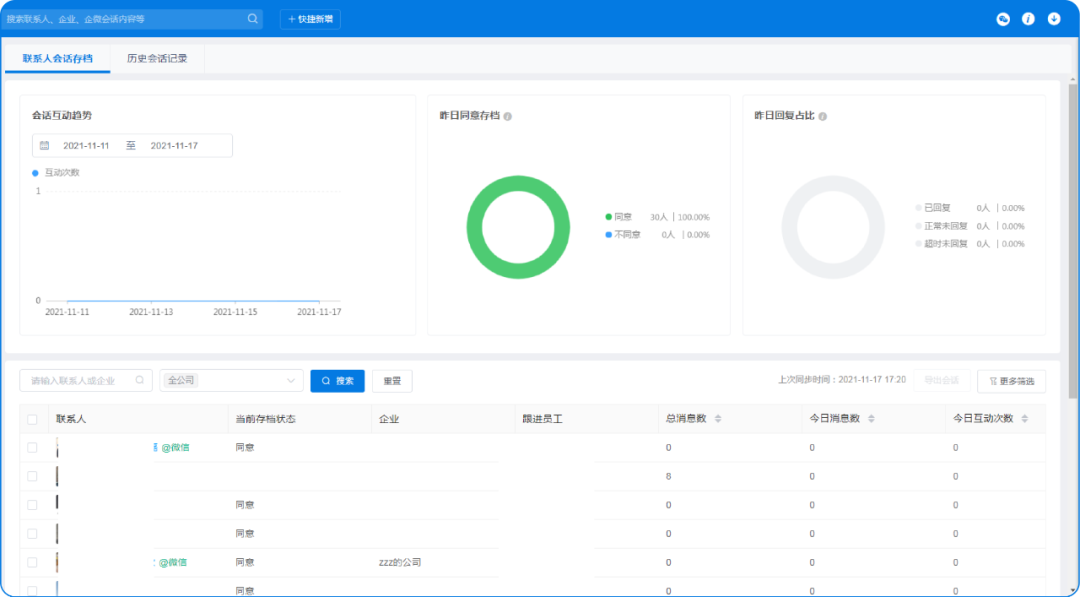Focus the 请输入联系人或企业 input
This screenshot has width=1080, height=597.
pos(86,380)
